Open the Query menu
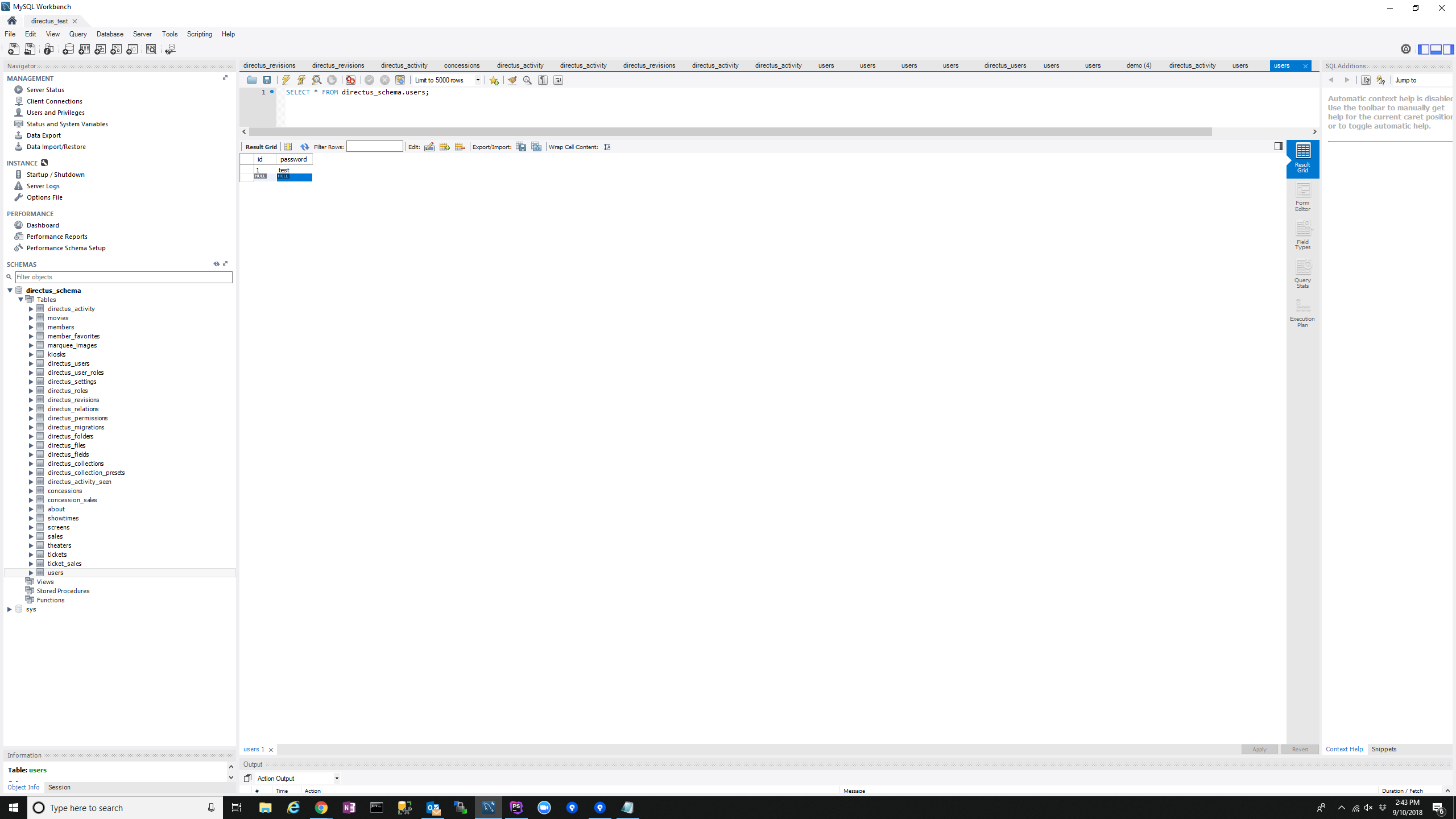1456x819 pixels. tap(77, 34)
